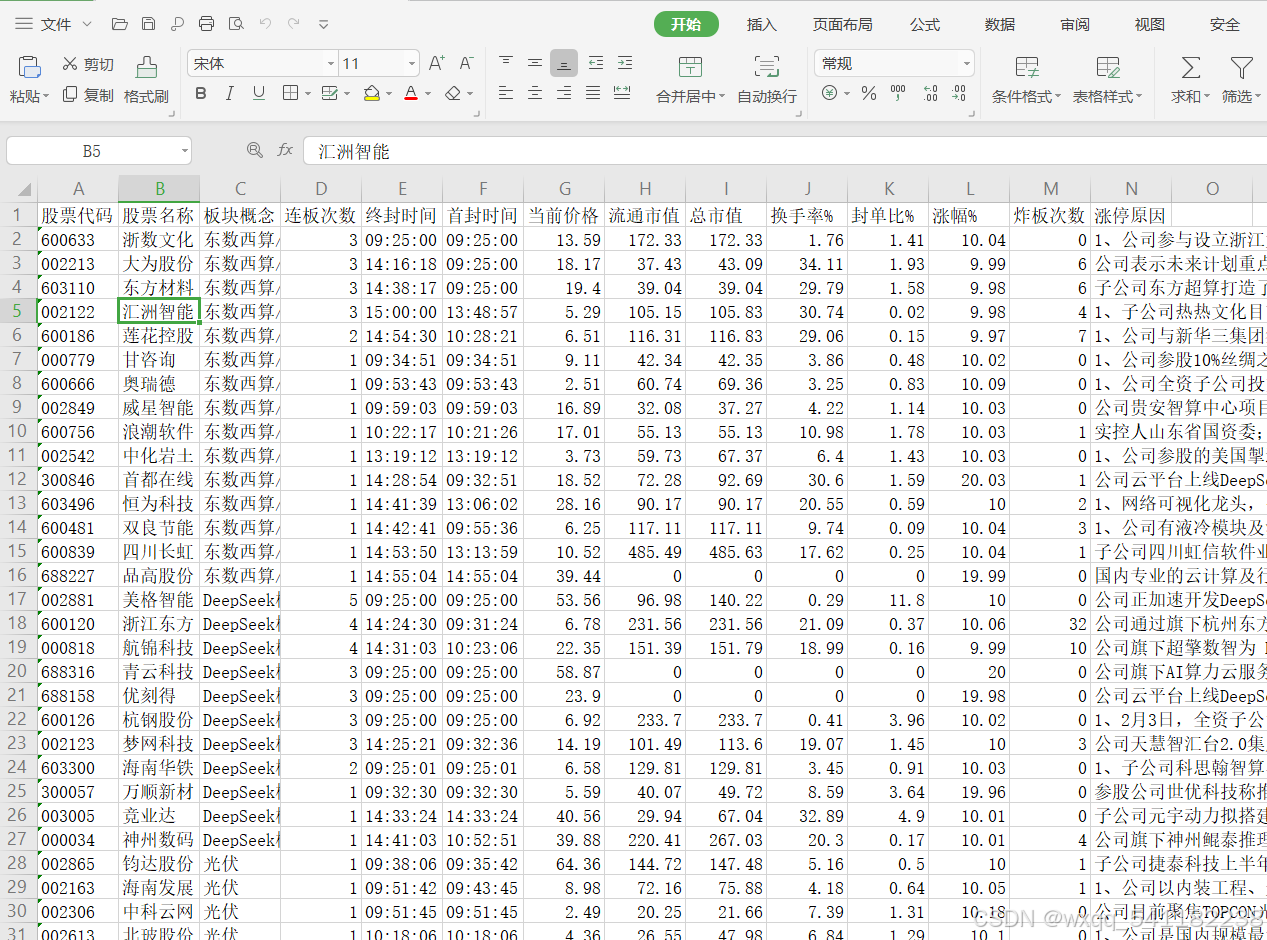Open the font size 11 dropdown
1267x940 pixels.
[x=411, y=64]
